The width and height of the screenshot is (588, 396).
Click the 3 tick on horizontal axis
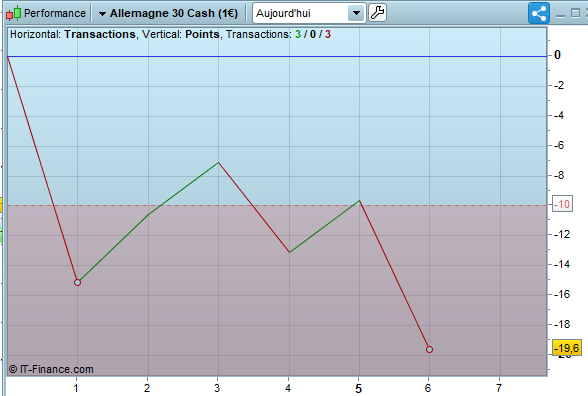[217, 388]
